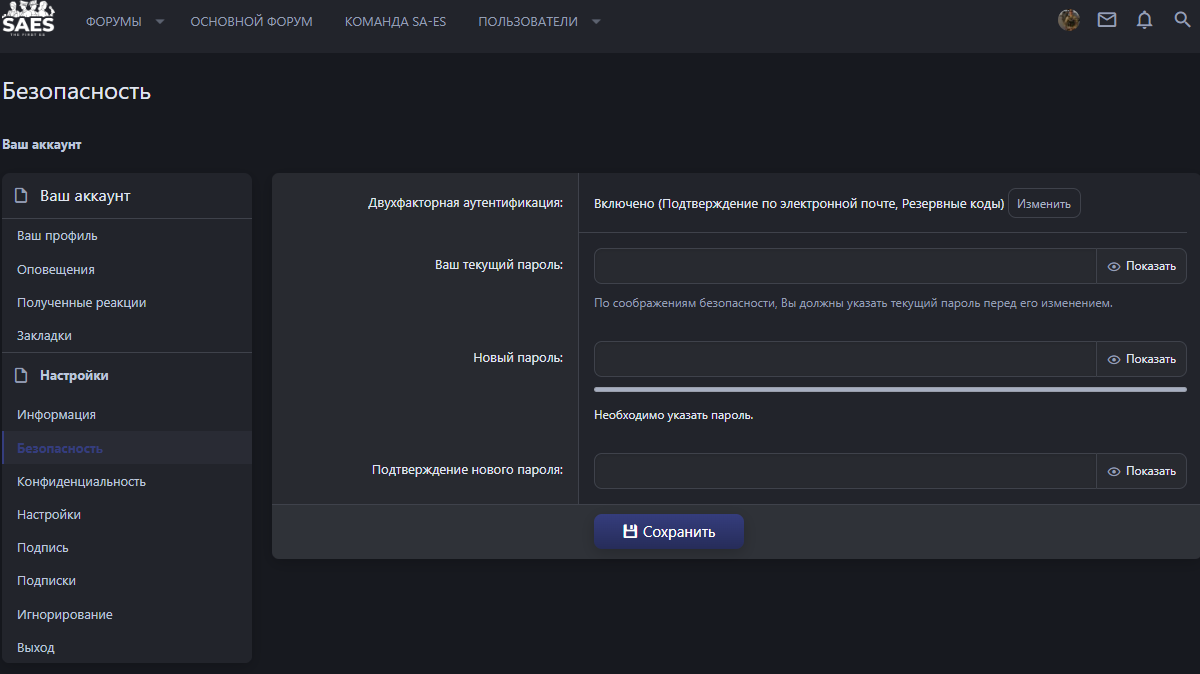Expand the Пользователи dropdown arrow

(x=597, y=22)
